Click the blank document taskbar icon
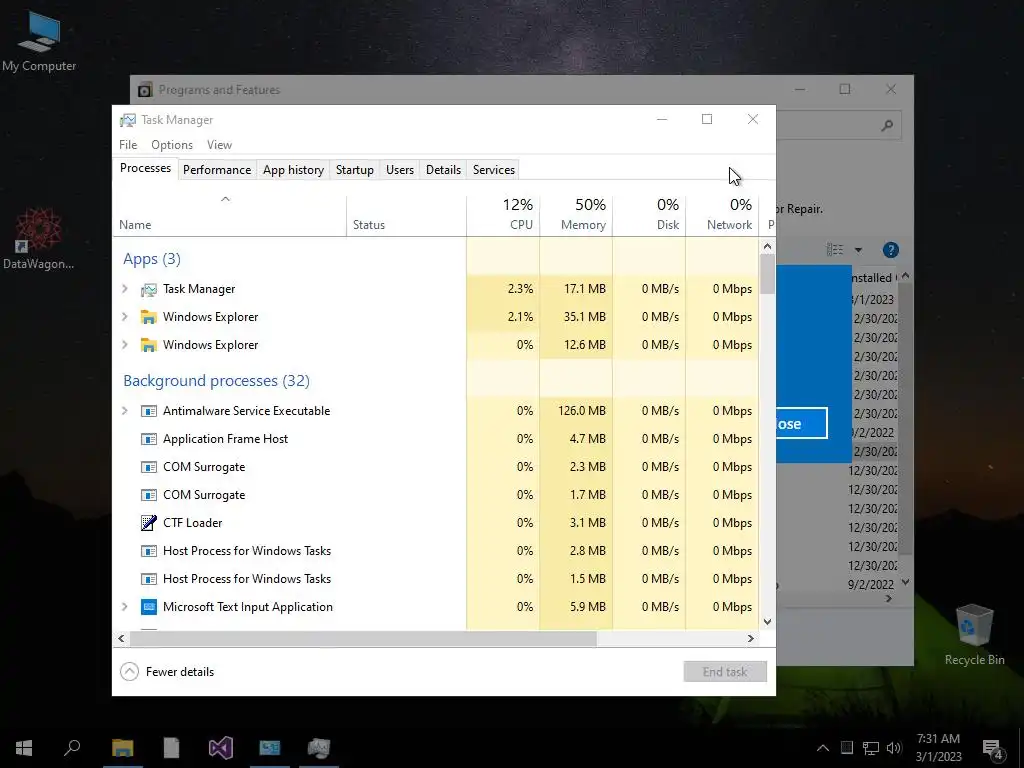 tap(171, 748)
